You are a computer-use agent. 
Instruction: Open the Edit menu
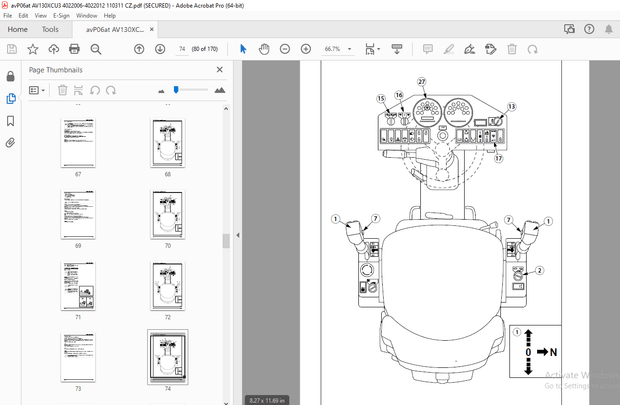coord(23,15)
